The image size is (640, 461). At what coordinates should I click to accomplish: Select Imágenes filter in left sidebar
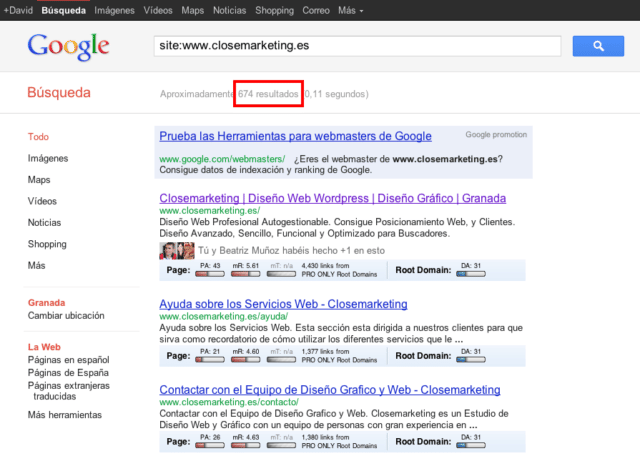[48, 158]
